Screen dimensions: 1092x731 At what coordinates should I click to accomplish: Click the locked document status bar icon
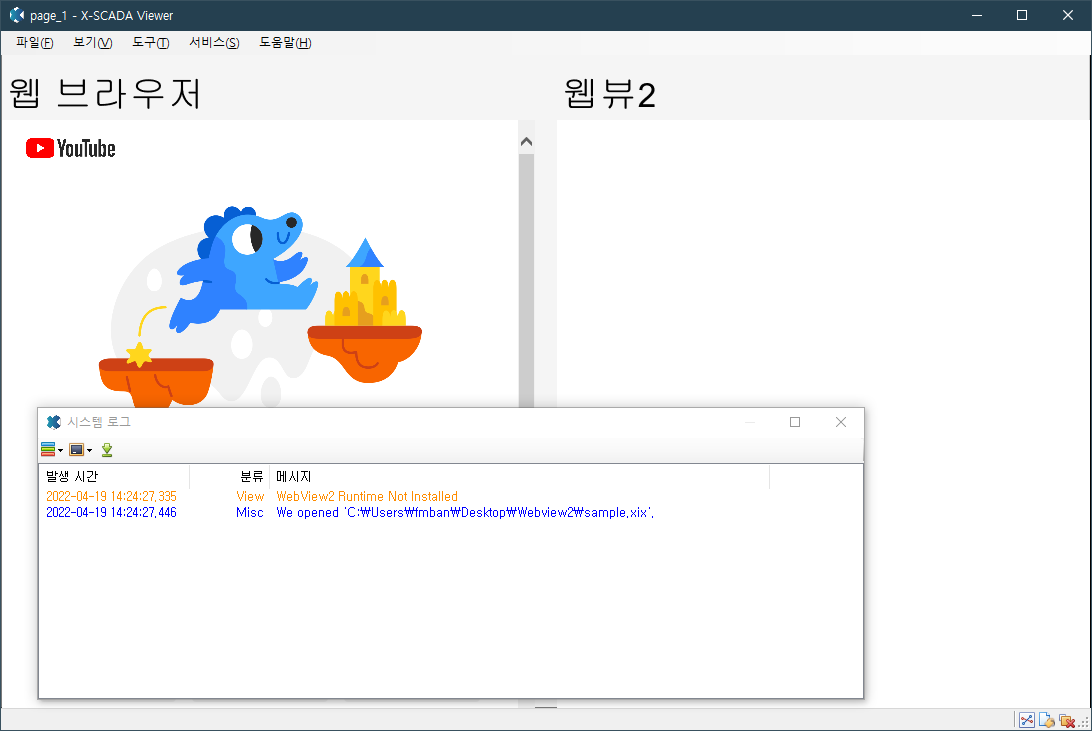click(x=1046, y=721)
